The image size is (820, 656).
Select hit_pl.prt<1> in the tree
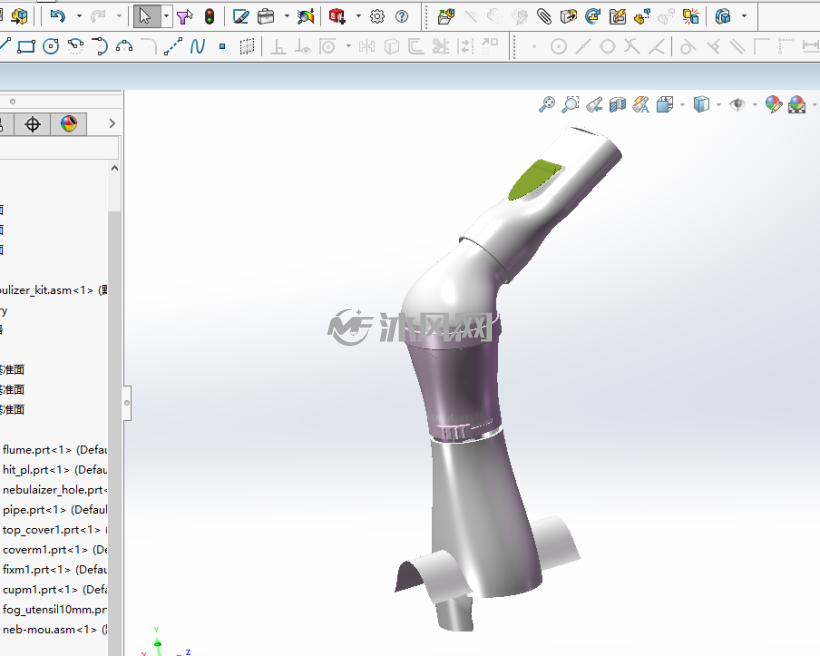pyautogui.click(x=54, y=470)
